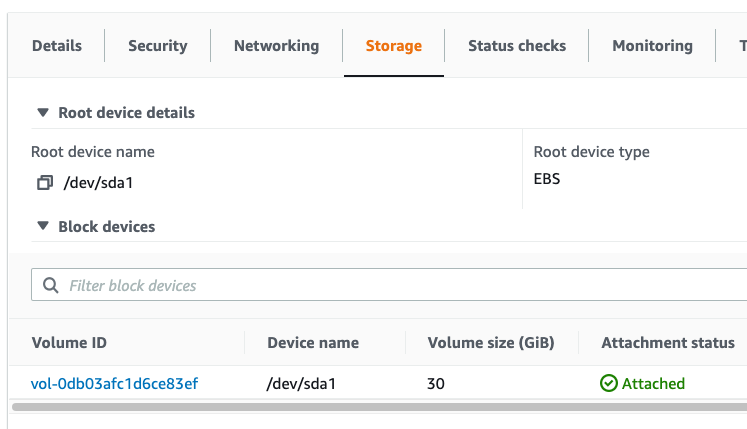
Task: View the Status checks tab
Action: click(x=517, y=46)
